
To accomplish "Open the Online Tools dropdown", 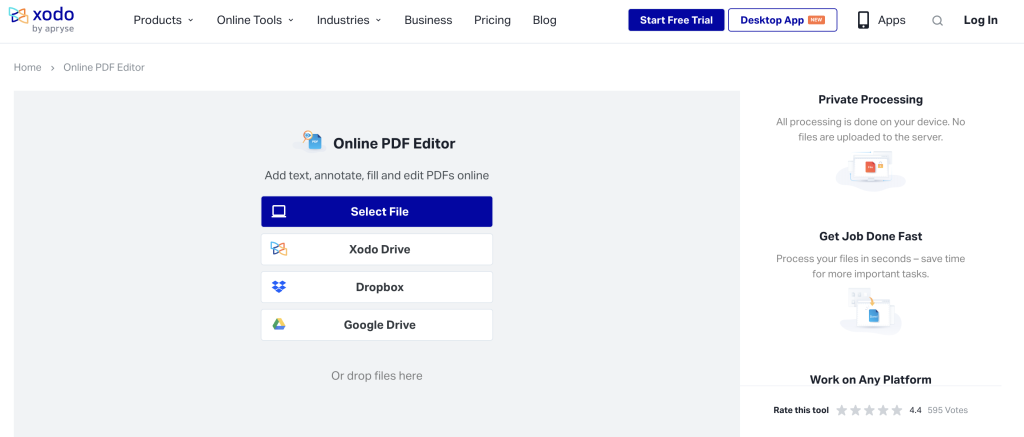I will coord(255,20).
